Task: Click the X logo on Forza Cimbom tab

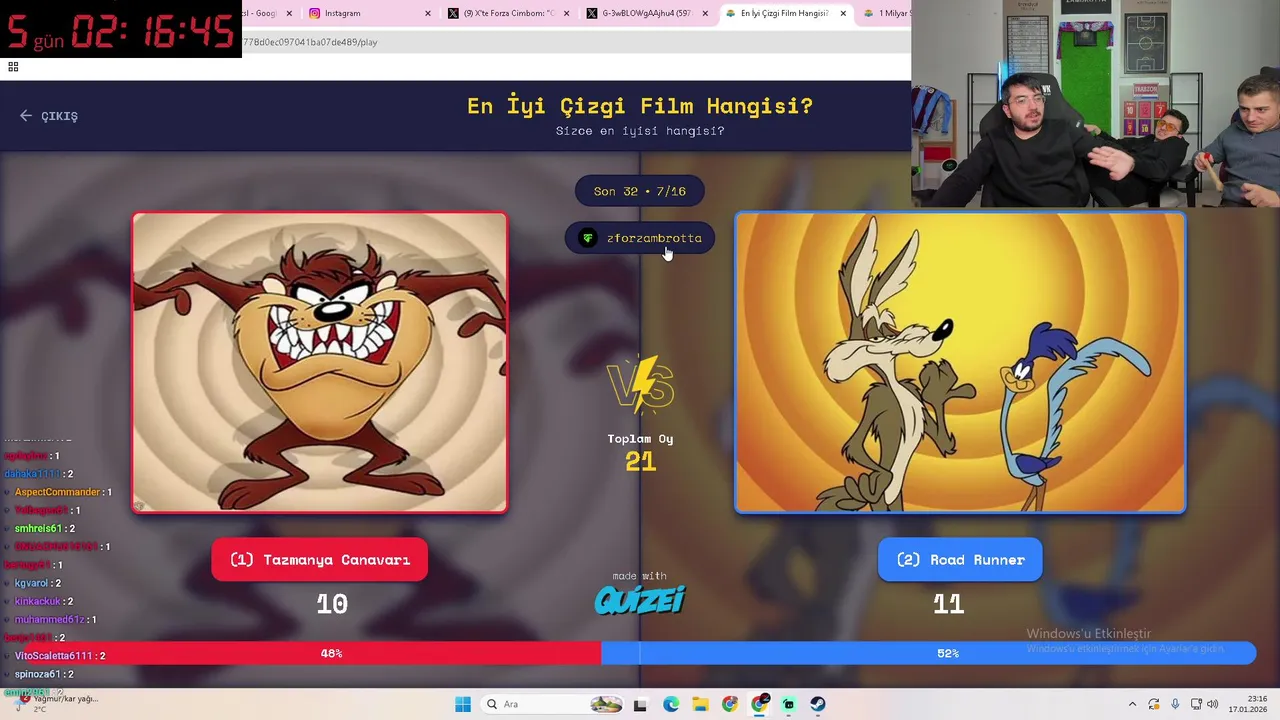Action: tap(453, 13)
